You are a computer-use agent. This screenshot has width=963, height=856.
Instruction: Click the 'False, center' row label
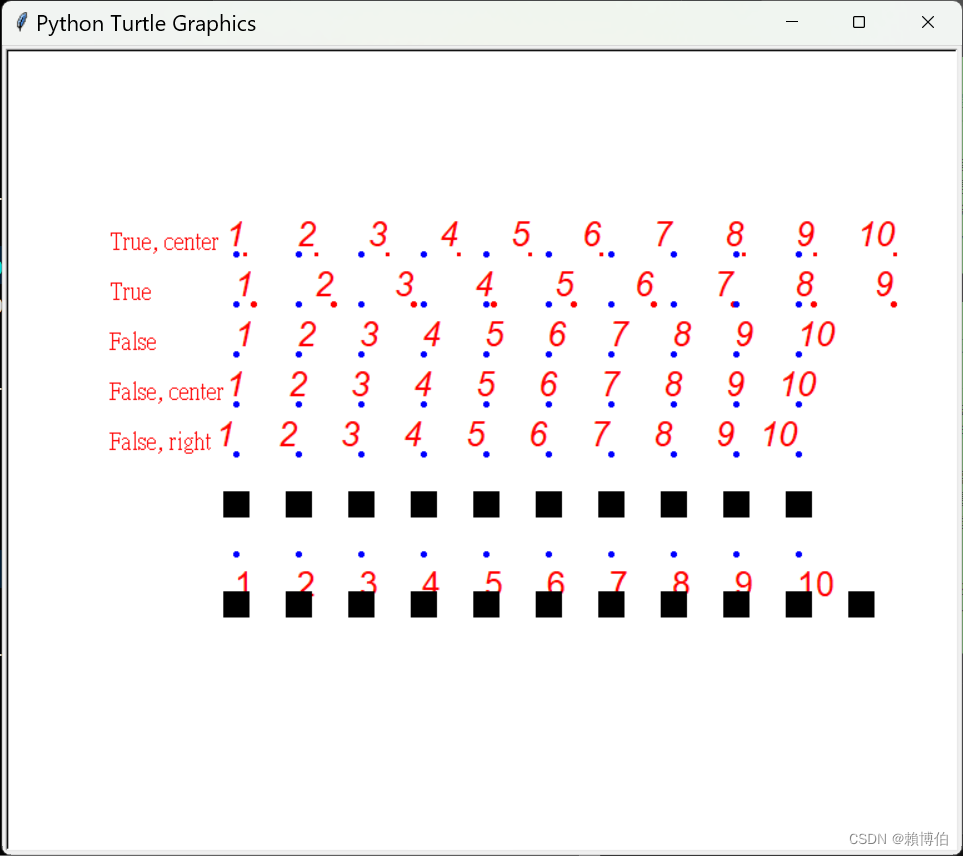[166, 392]
